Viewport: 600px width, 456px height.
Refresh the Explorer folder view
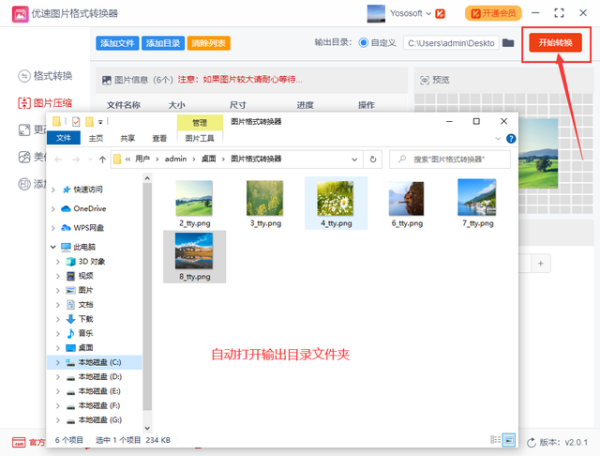(372, 159)
